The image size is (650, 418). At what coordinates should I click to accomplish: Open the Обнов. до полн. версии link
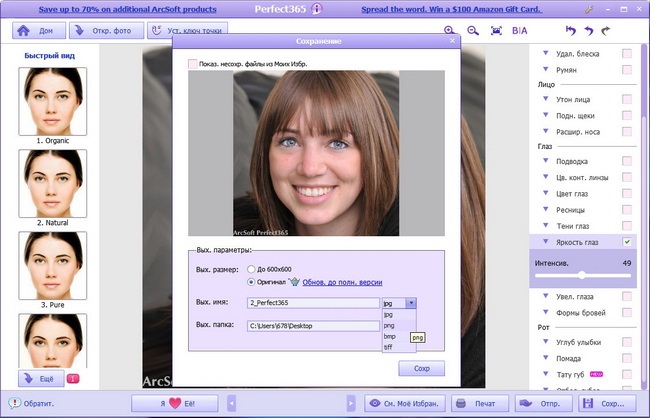342,282
